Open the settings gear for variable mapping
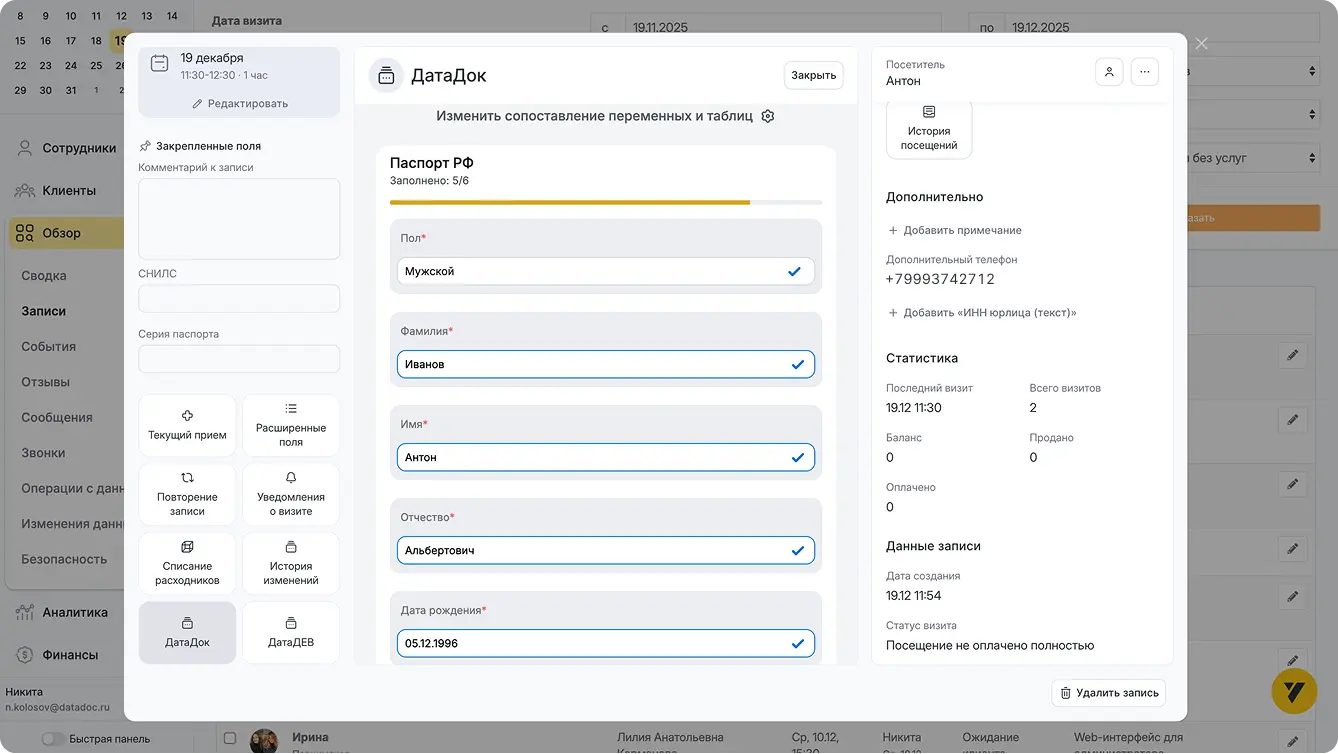The width and height of the screenshot is (1338, 754). click(x=768, y=116)
